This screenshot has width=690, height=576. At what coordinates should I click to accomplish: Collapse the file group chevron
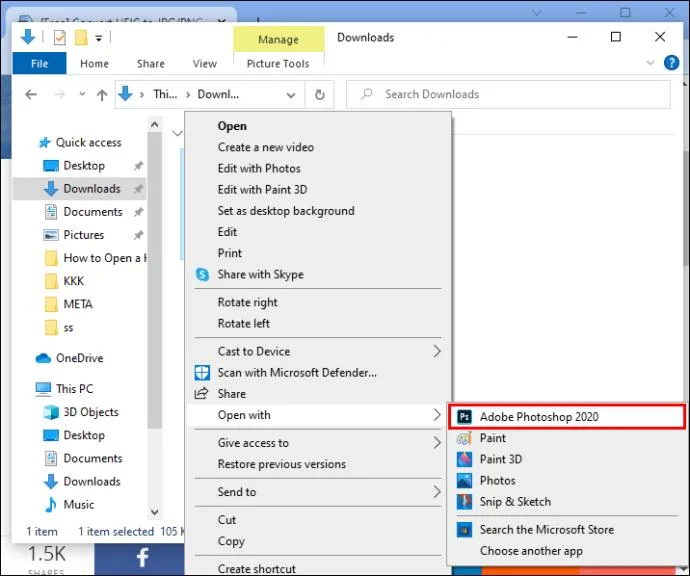click(x=177, y=133)
